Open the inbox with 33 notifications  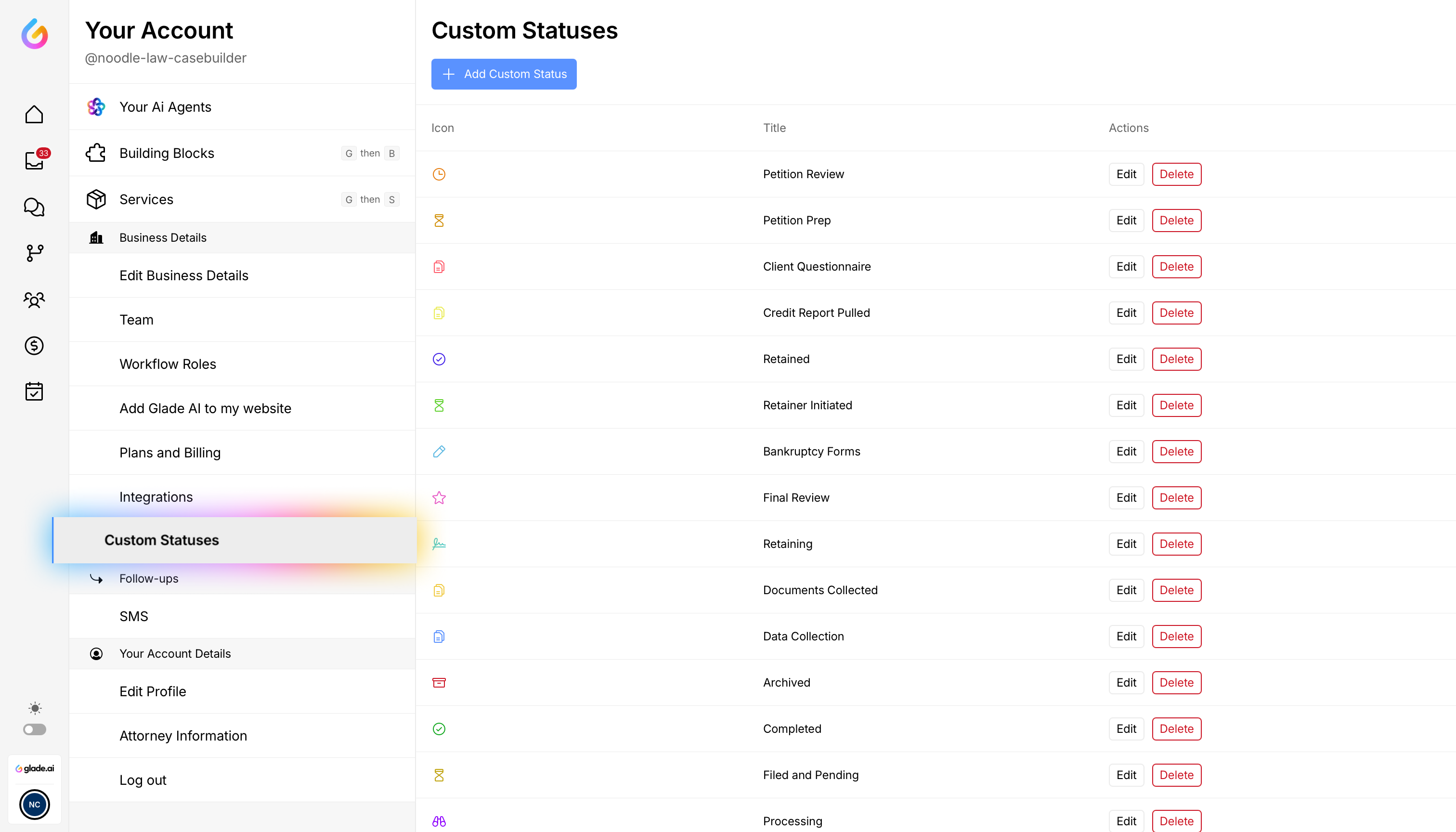(x=34, y=160)
